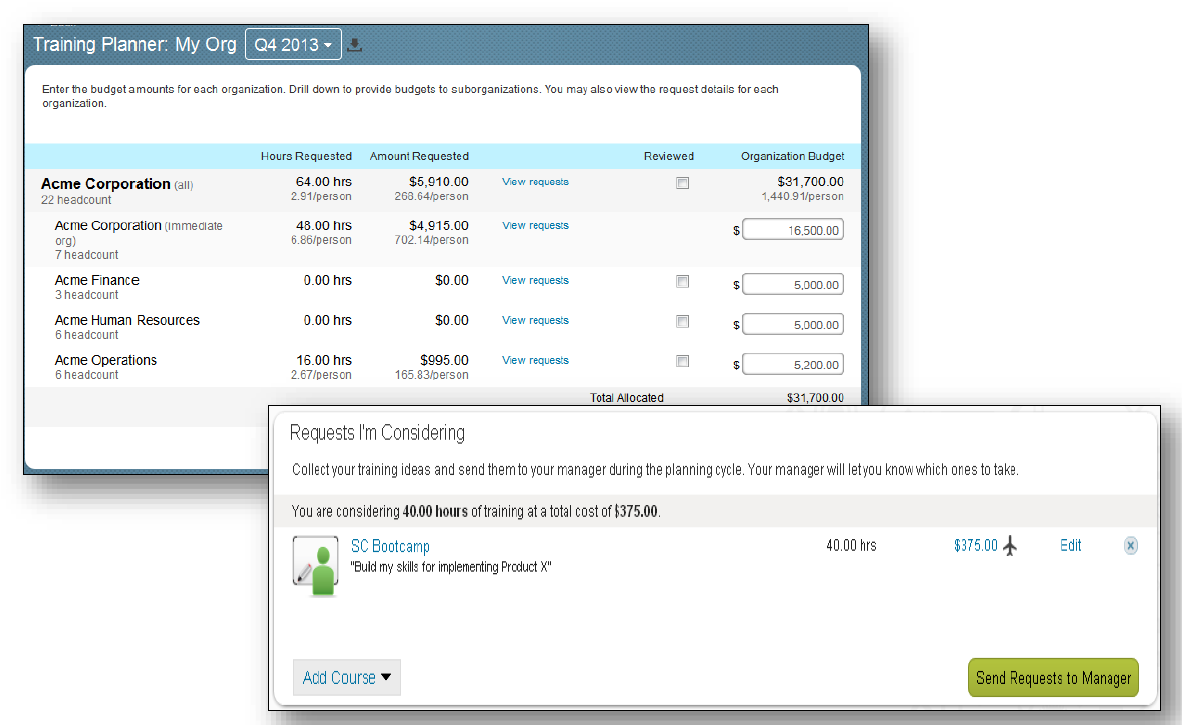Click the 16.00 hrs value for Acme Operations

[x=323, y=360]
